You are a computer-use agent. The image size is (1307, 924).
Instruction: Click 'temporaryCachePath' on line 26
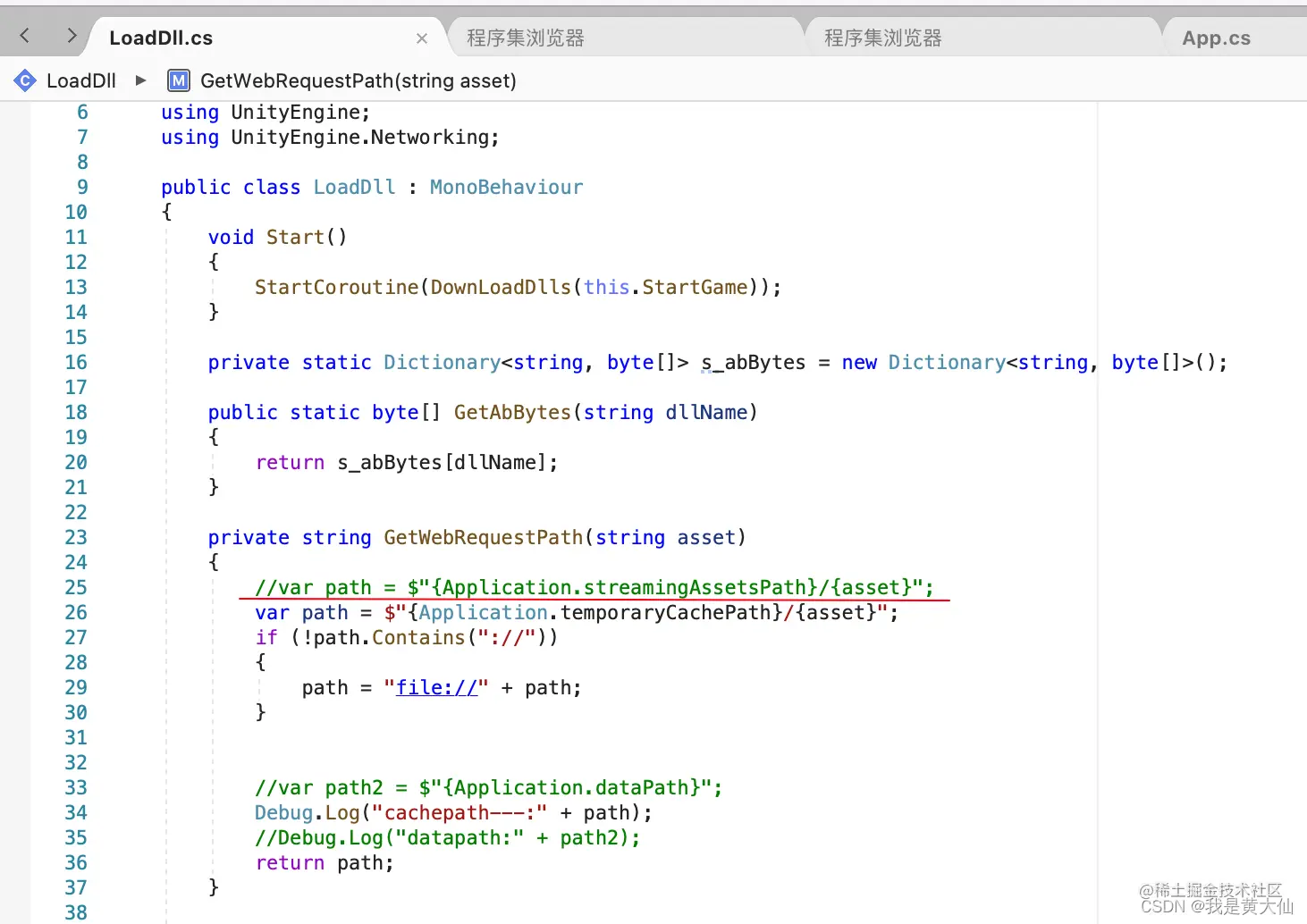pos(665,612)
